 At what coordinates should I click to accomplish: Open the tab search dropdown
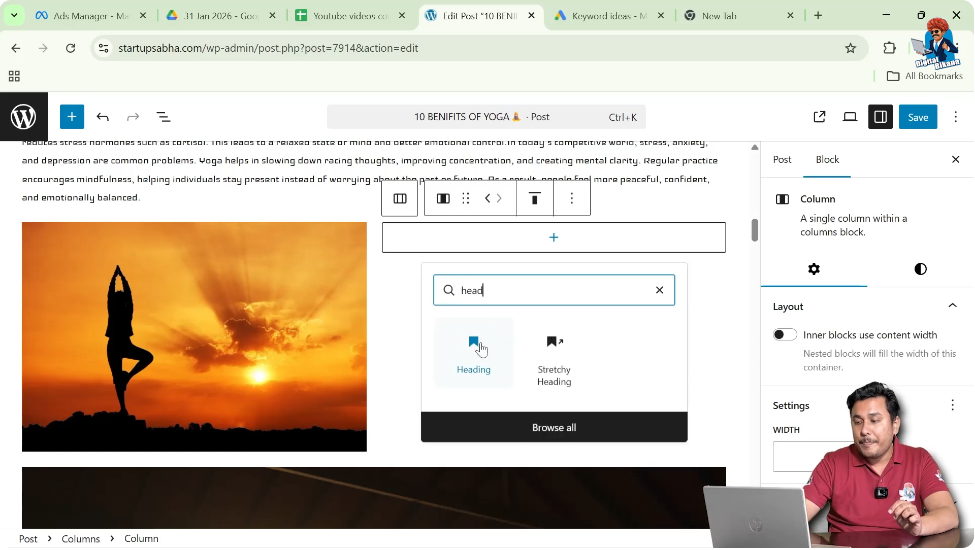click(14, 16)
